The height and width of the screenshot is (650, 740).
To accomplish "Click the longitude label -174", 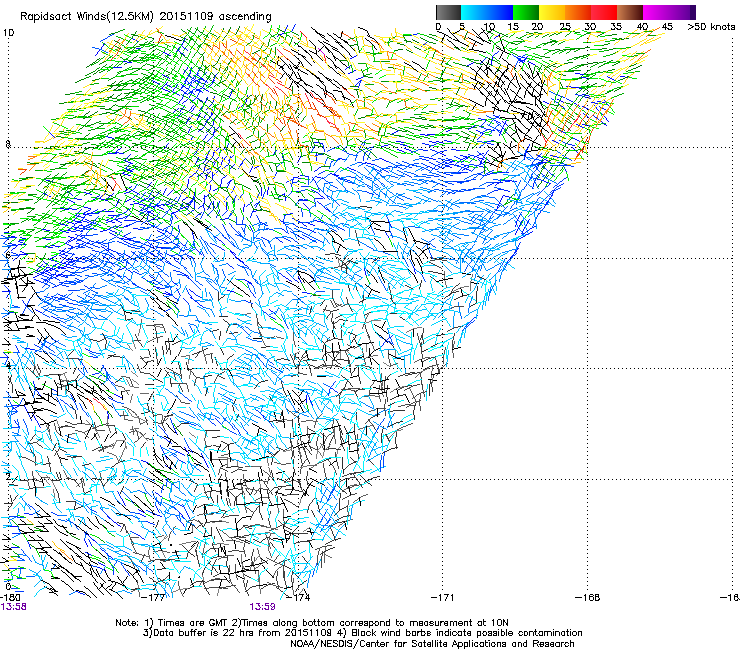I will click(299, 597).
